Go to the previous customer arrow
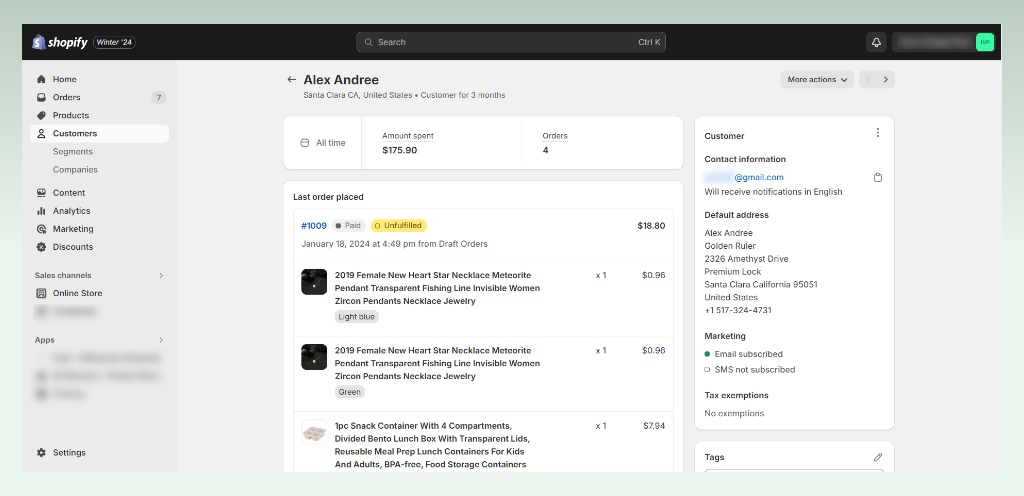1024x496 pixels. click(x=868, y=80)
